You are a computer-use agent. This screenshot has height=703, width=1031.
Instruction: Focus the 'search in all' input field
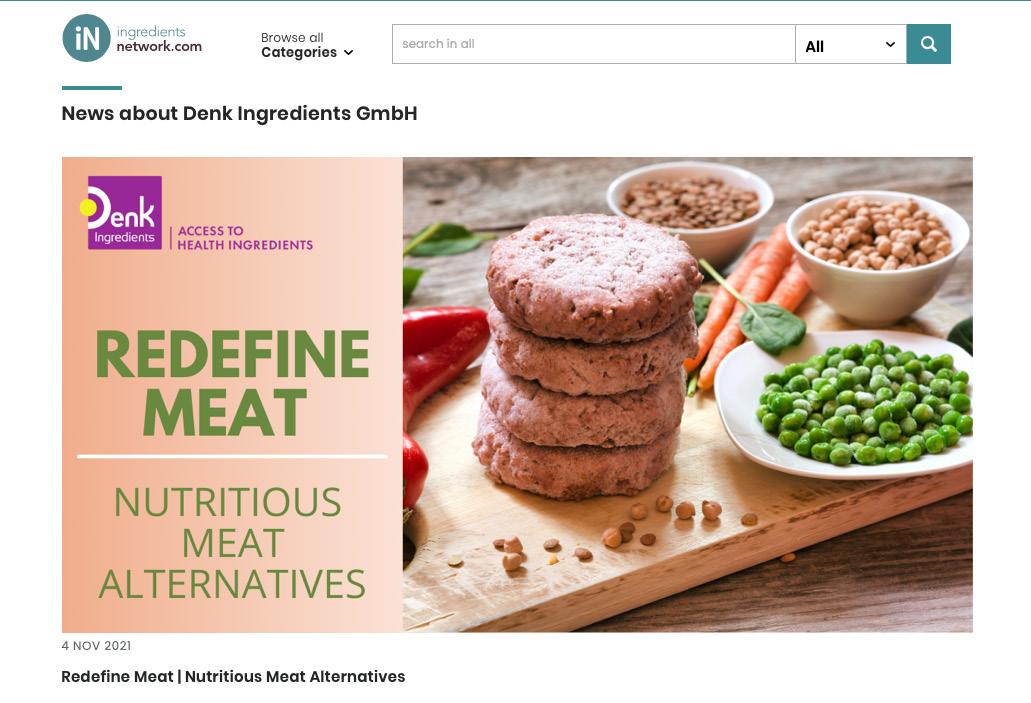[x=594, y=44]
